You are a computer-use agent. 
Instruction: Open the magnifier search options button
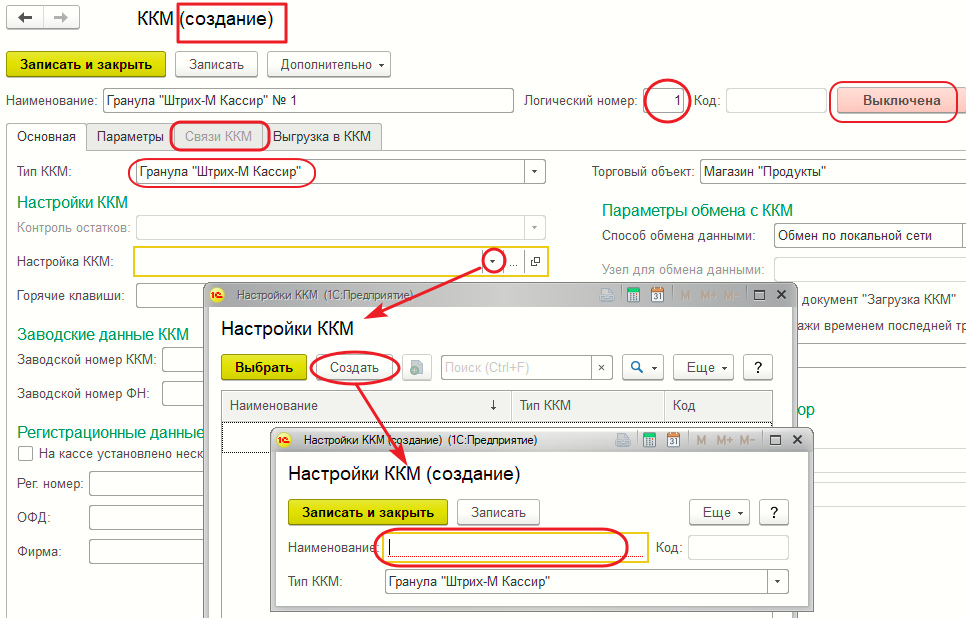[642, 368]
